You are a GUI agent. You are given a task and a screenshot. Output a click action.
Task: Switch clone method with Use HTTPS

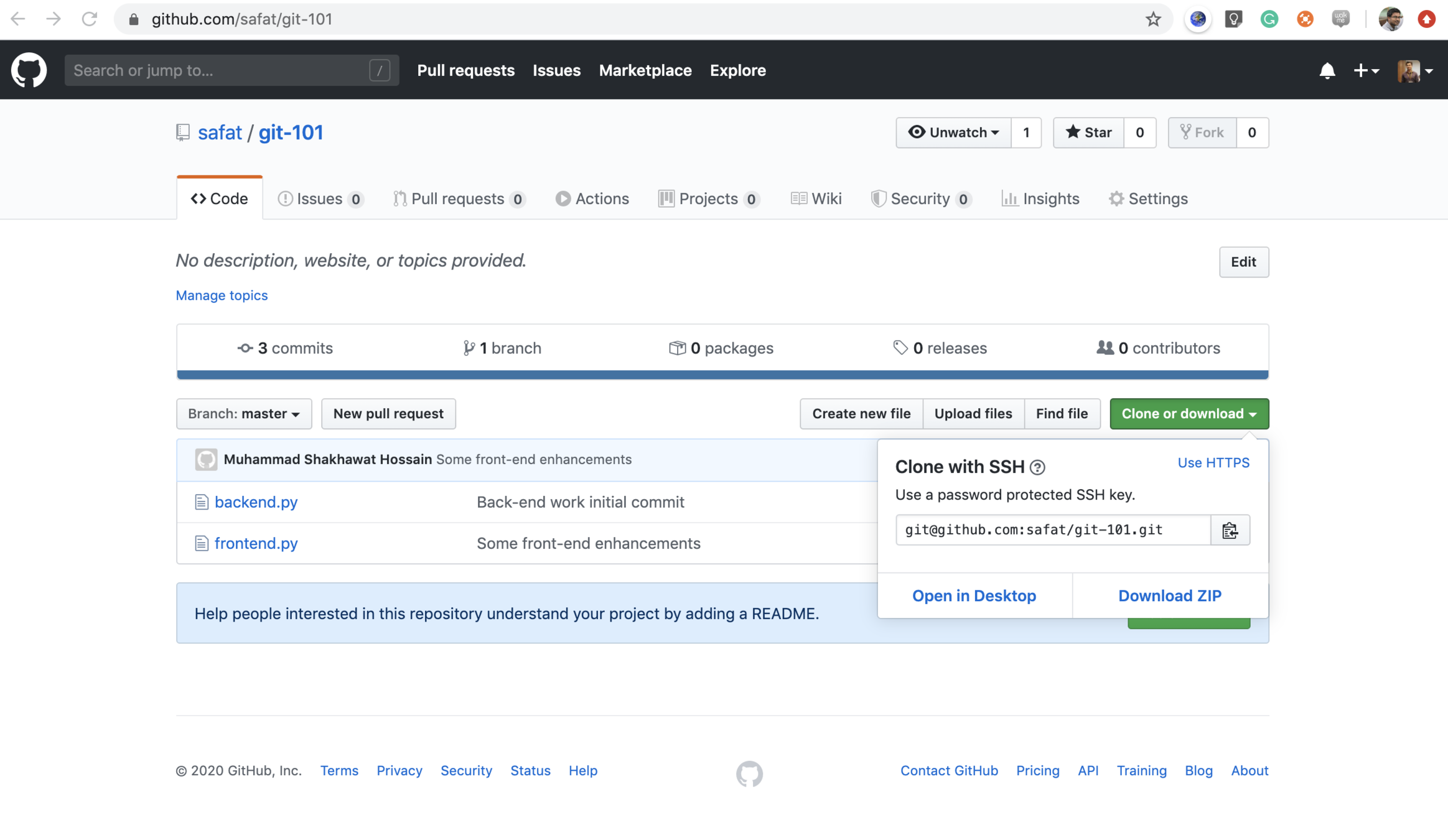click(1213, 462)
